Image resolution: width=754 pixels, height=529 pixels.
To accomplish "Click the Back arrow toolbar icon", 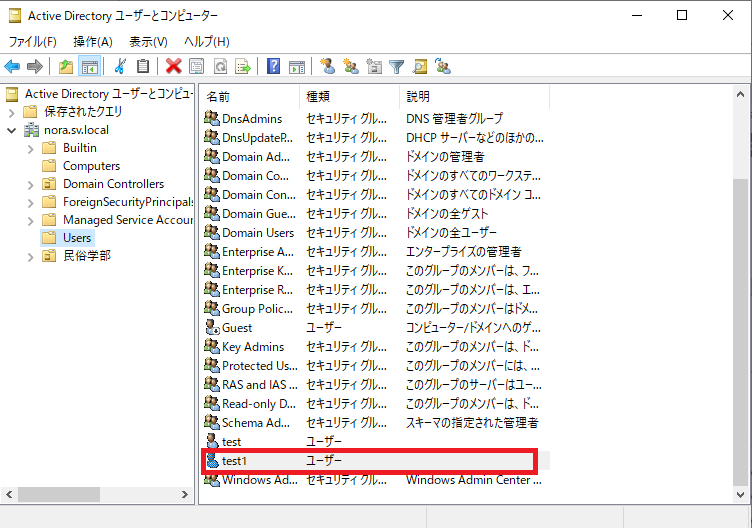I will point(12,66).
